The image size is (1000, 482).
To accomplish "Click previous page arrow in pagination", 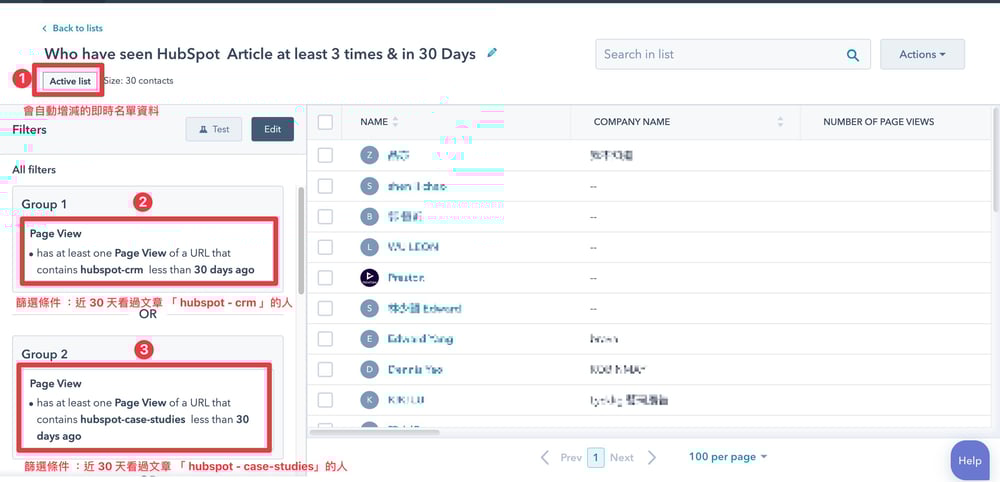I will coord(545,457).
